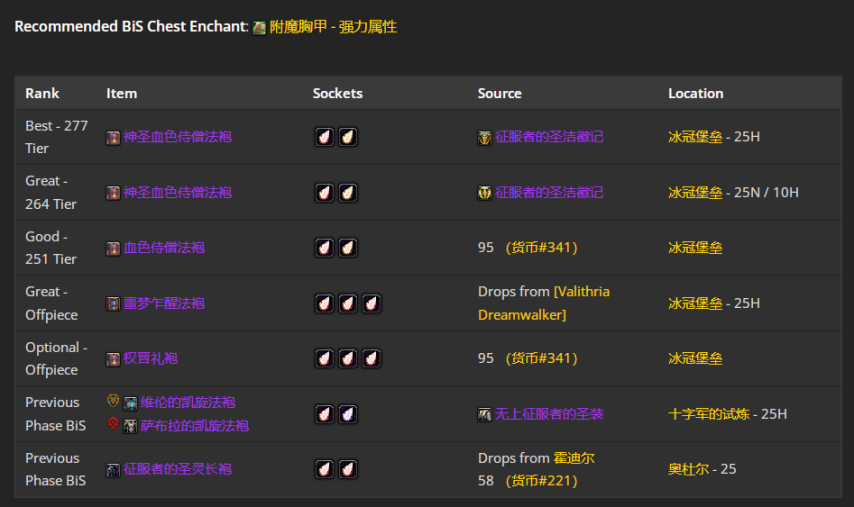Screen dimensions: 854x507
Task: Click the yellow socket in the Good - 251 Tier row
Action: tap(347, 248)
